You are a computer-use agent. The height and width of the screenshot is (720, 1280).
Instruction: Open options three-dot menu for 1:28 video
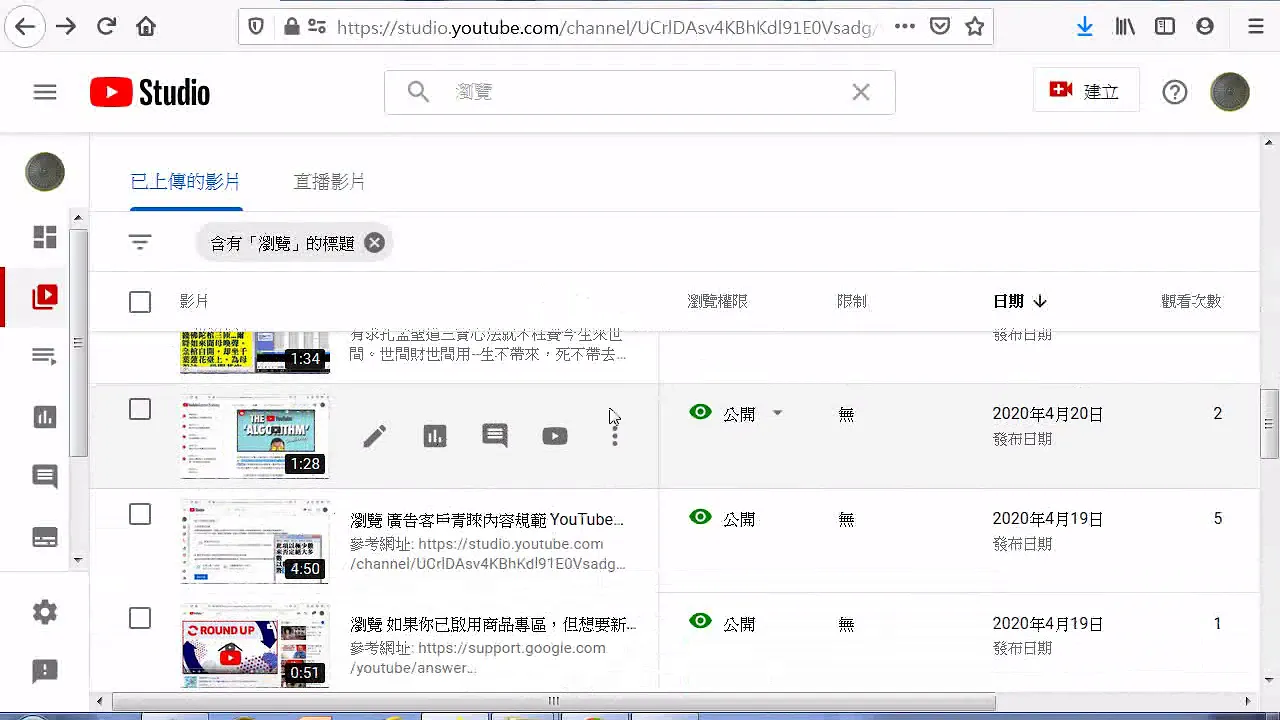point(614,436)
